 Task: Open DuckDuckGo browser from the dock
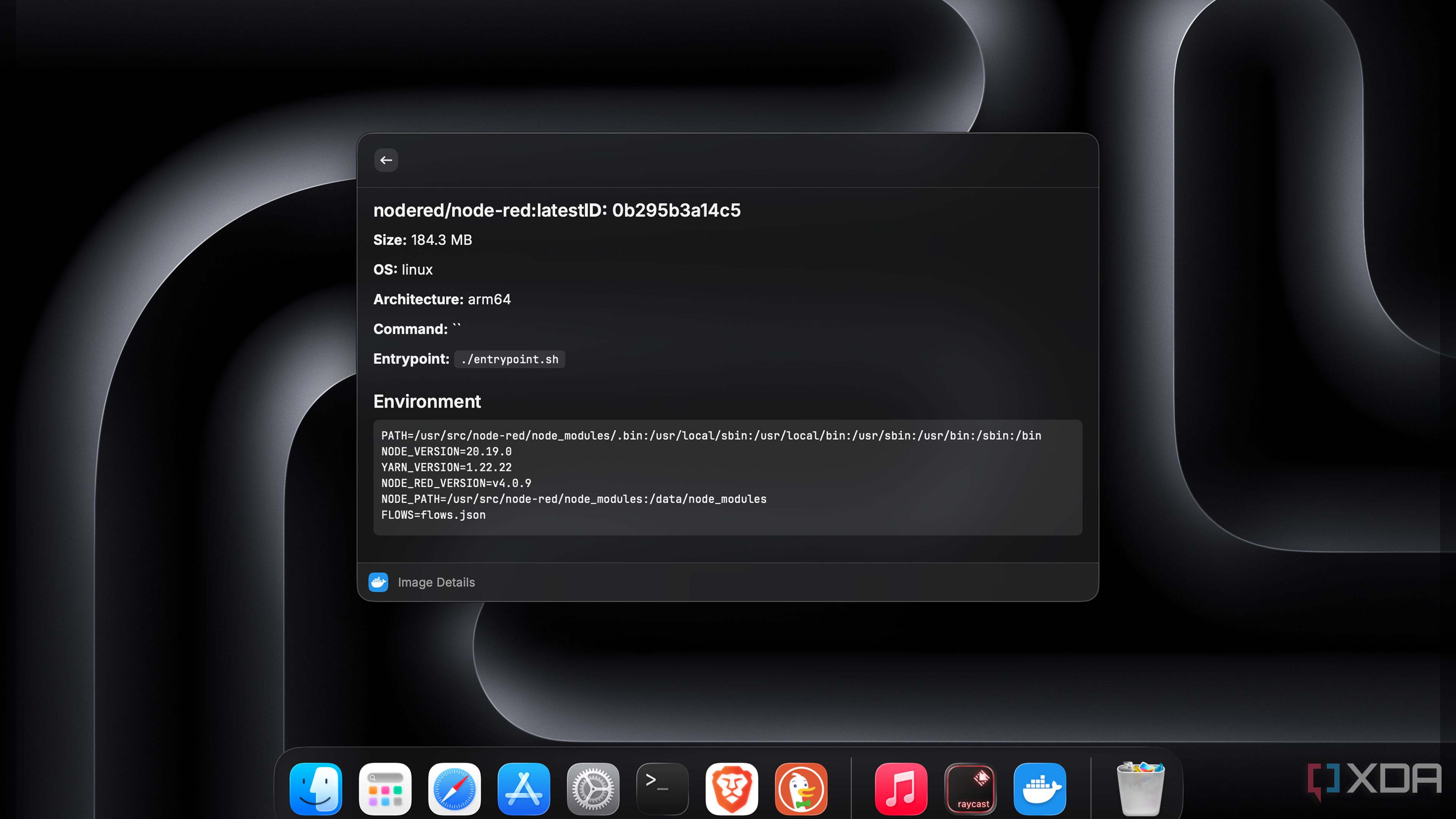802,789
